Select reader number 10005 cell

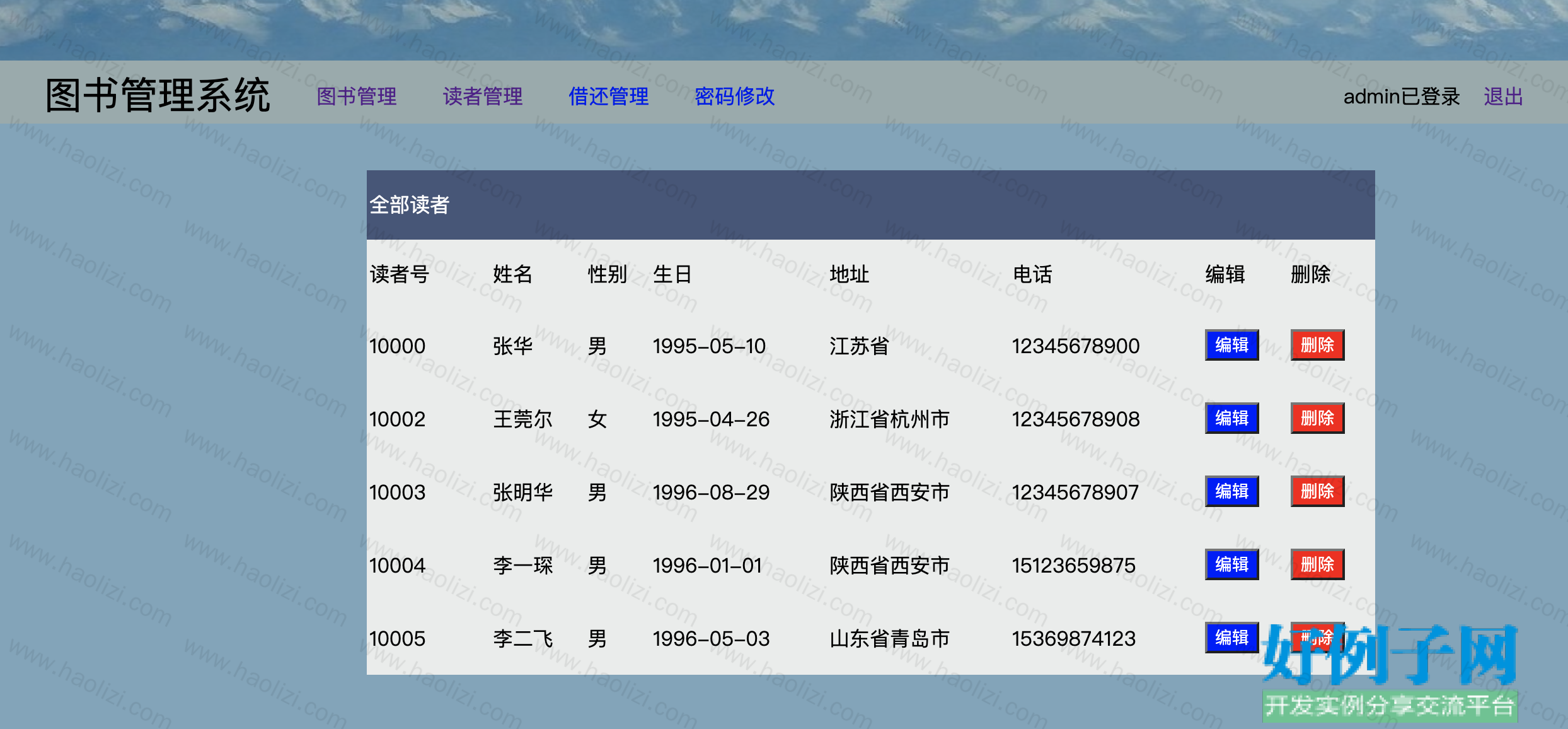point(397,639)
